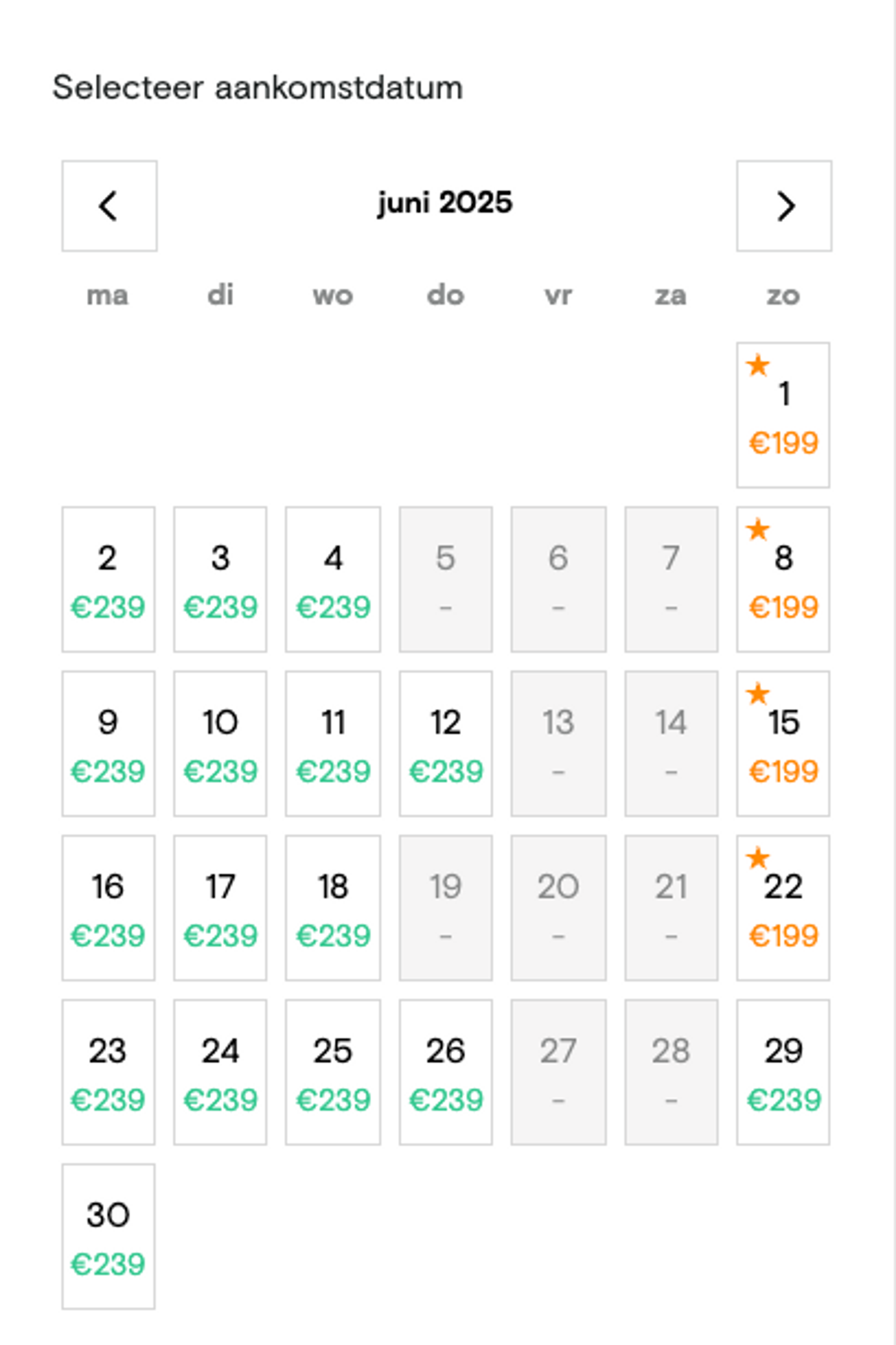Select the June 18 date cell

(333, 908)
